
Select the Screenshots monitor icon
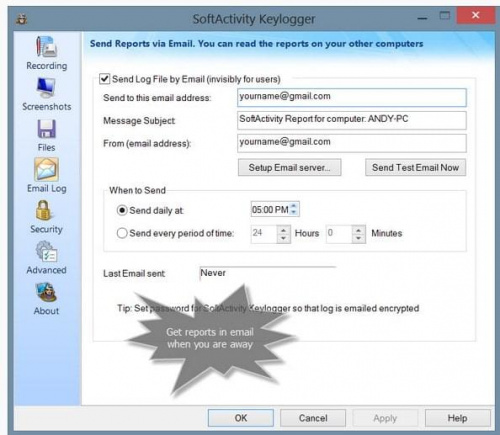coord(46,87)
